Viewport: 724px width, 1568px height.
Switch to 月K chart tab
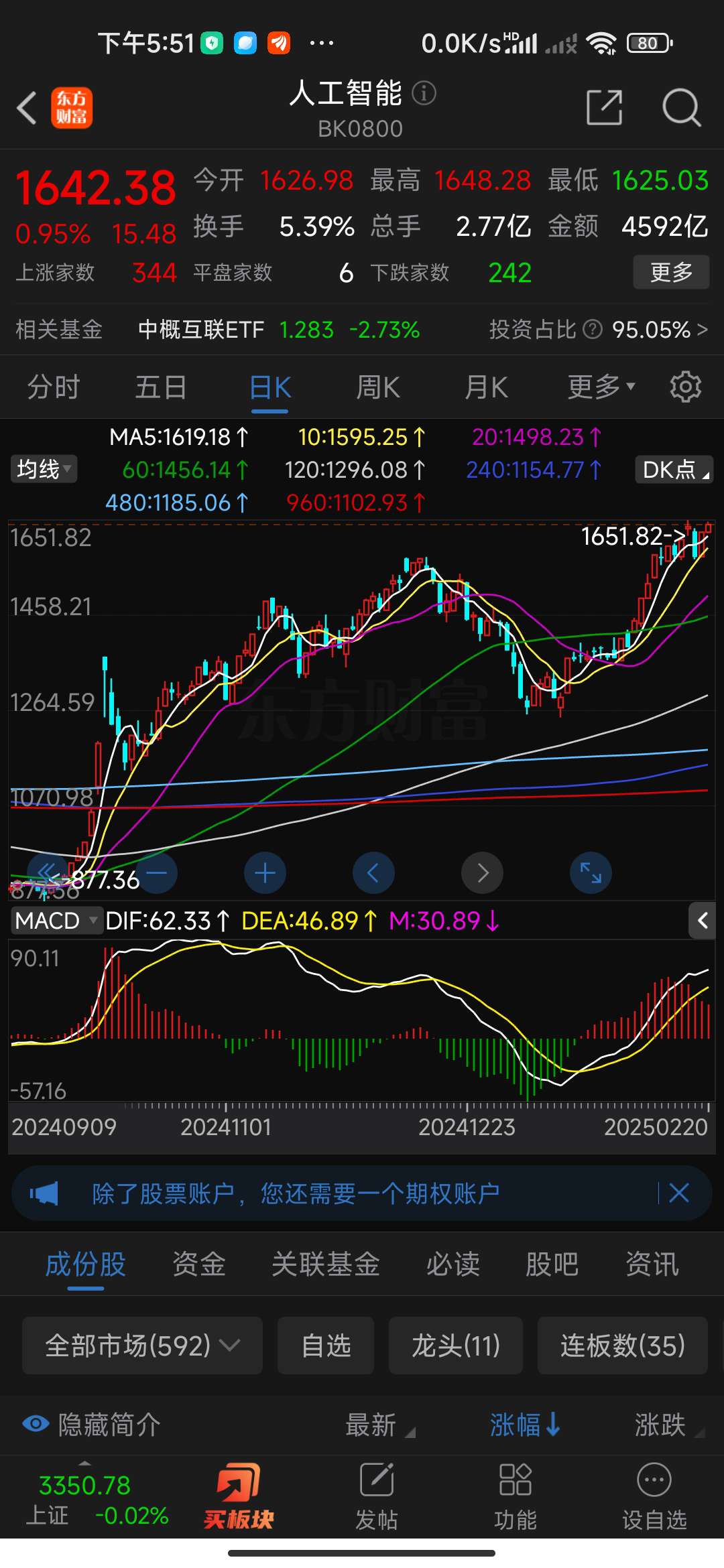tap(487, 387)
